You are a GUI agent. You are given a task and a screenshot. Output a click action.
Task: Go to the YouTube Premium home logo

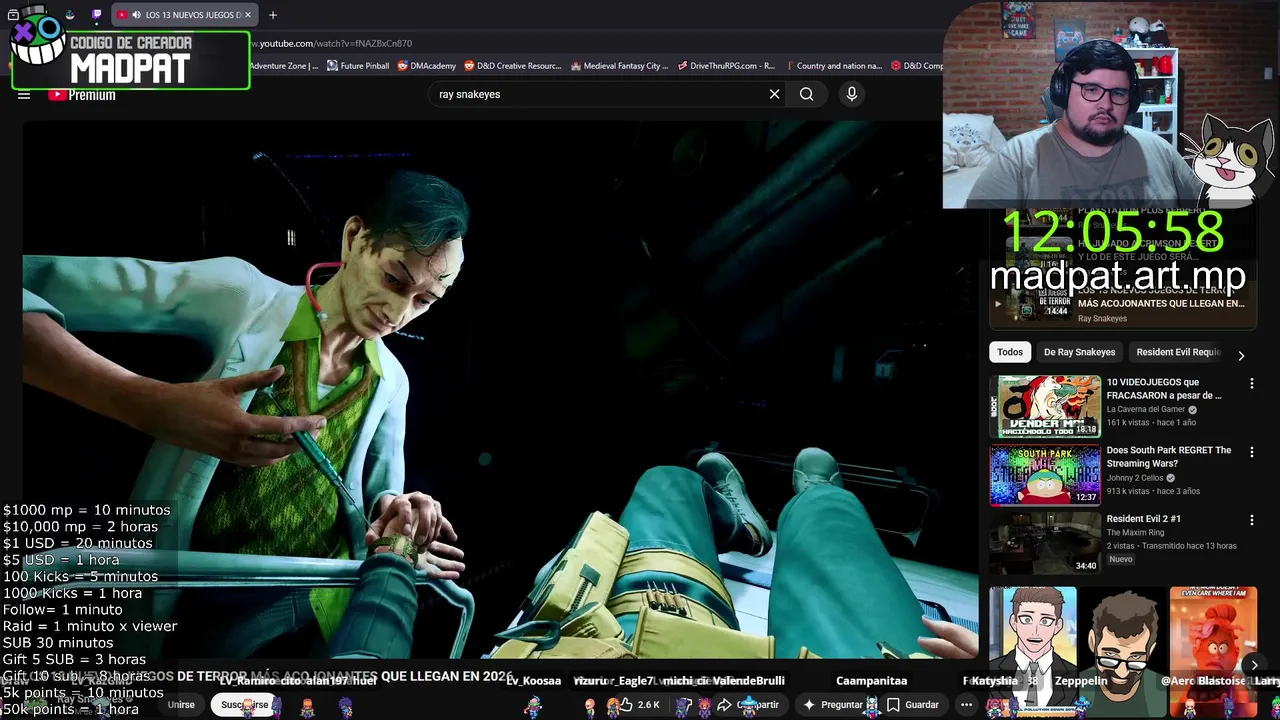pos(82,95)
